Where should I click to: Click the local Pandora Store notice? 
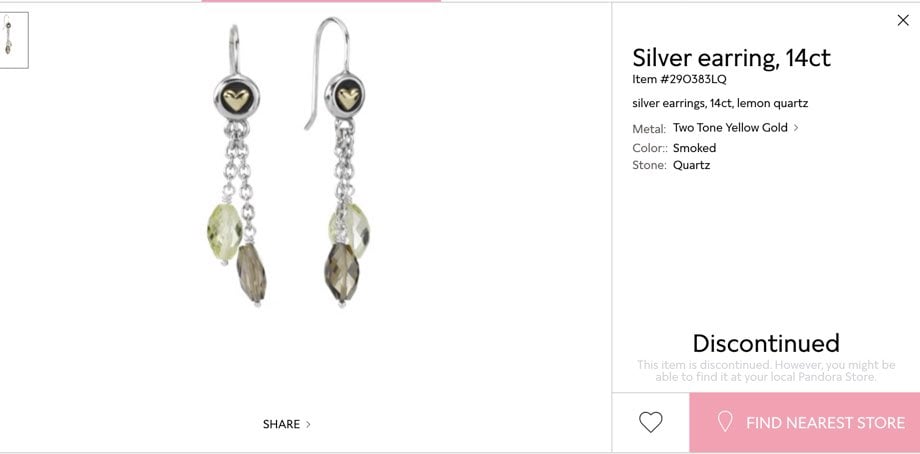[x=766, y=371]
